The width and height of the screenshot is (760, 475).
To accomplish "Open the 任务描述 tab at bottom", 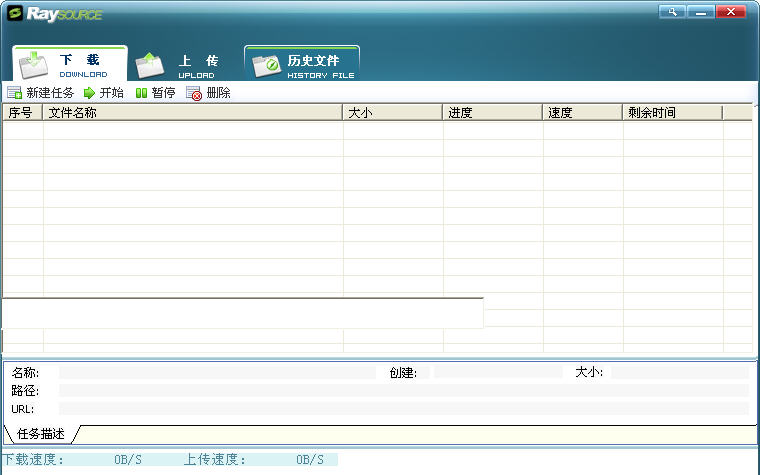I will (x=41, y=434).
